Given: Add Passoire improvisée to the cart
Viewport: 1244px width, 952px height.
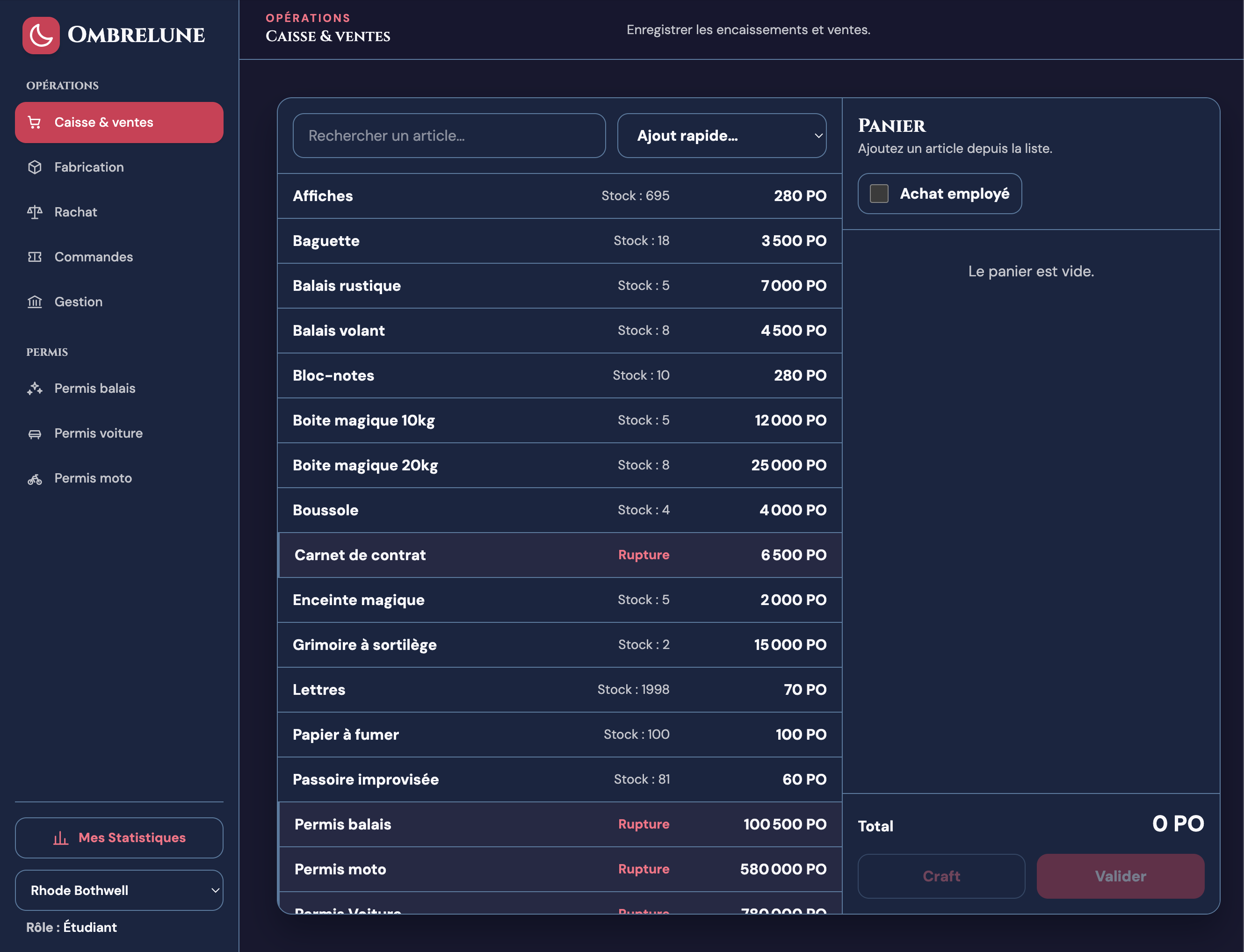Looking at the screenshot, I should point(559,779).
